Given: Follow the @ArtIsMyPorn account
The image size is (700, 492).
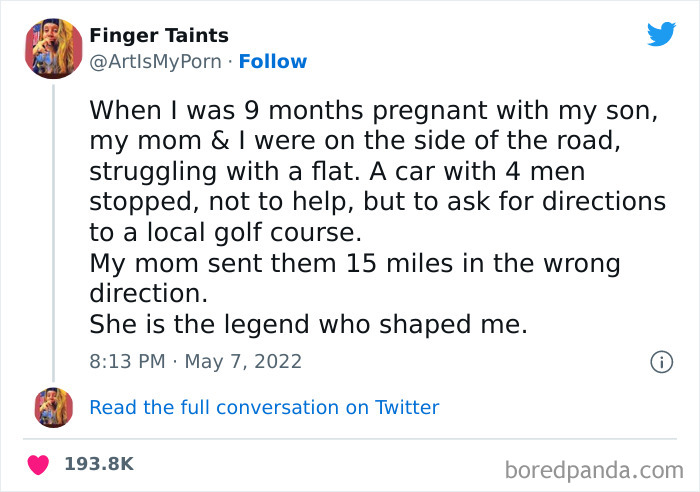Looking at the screenshot, I should 273,62.
